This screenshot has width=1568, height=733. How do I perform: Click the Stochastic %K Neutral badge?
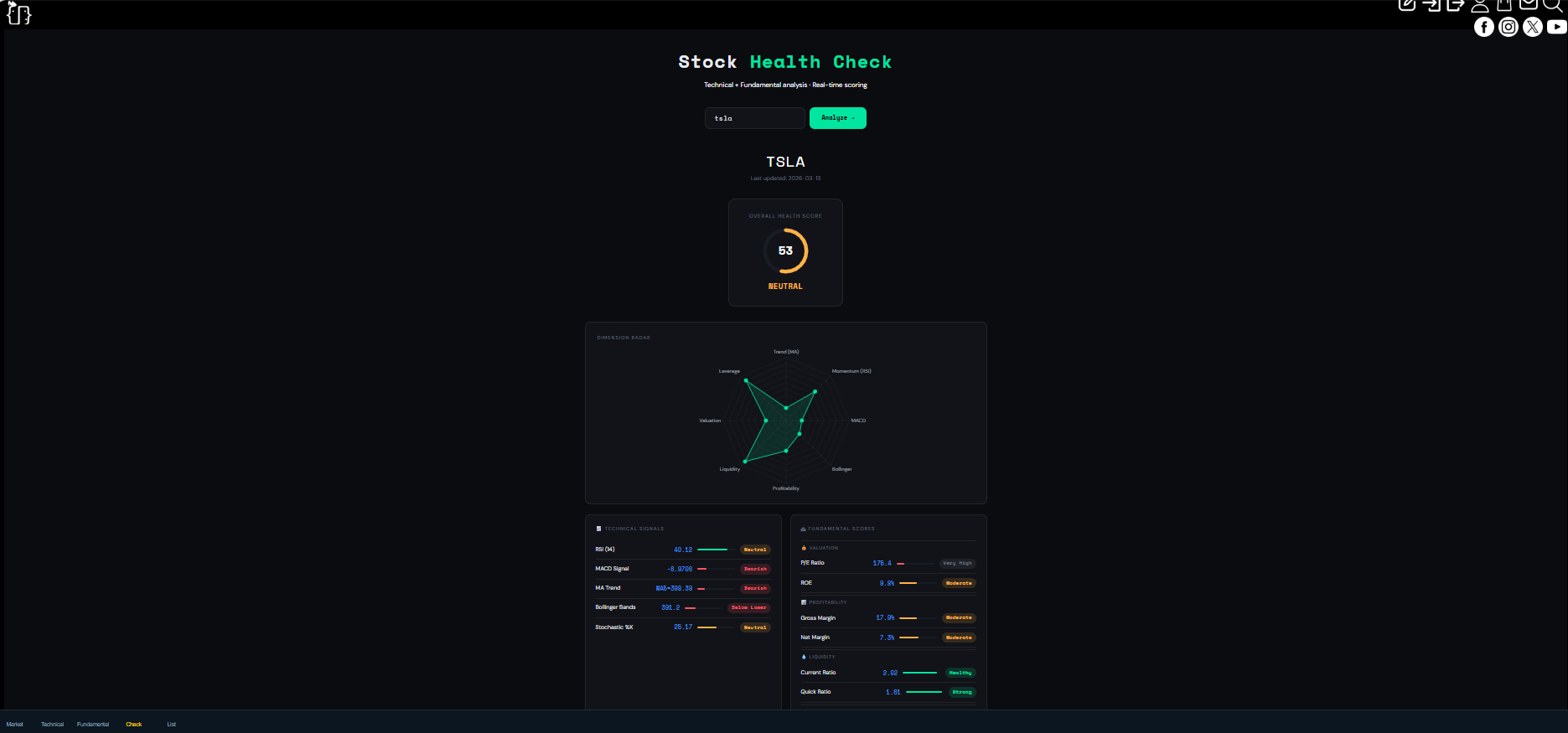pyautogui.click(x=755, y=627)
